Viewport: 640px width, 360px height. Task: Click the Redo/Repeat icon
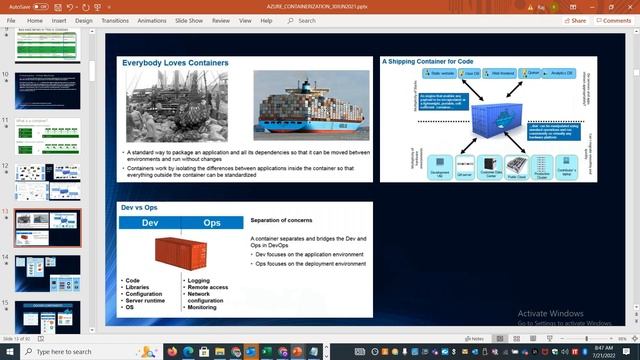pyautogui.click(x=86, y=7)
